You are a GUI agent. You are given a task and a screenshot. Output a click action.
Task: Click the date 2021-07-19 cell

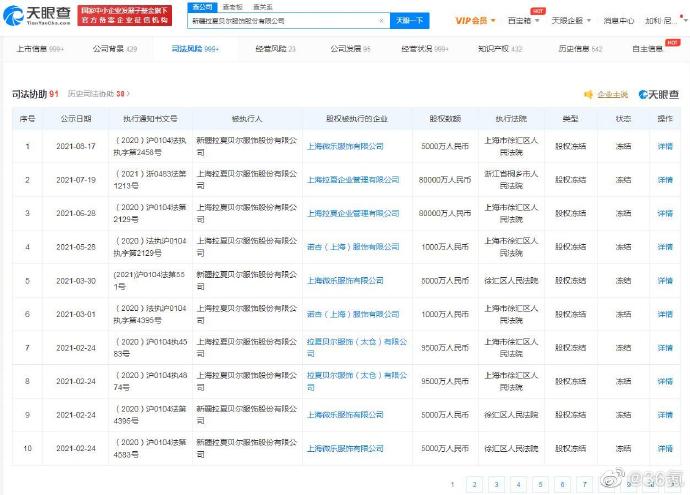76,180
